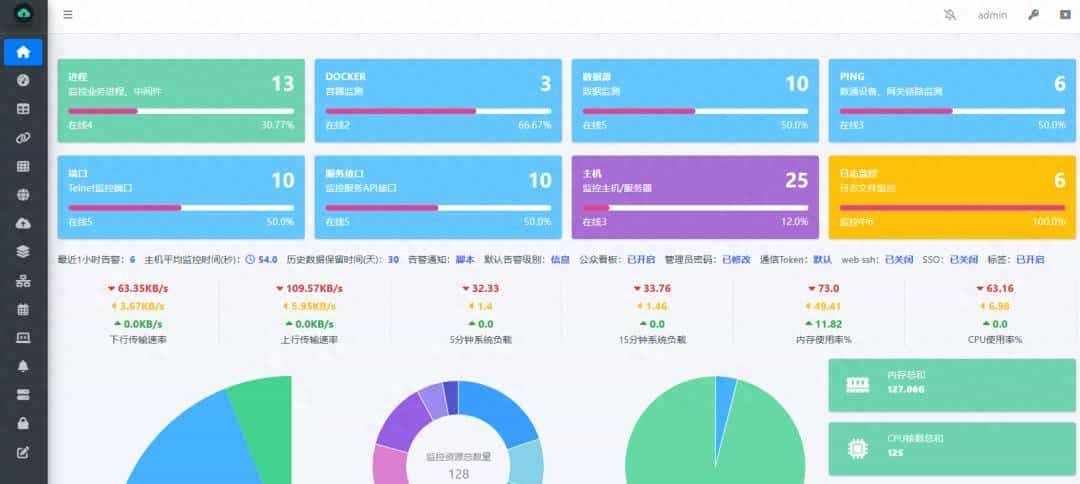1080x484 pixels.
Task: Open the 端口 Telnet card
Action: 181,197
